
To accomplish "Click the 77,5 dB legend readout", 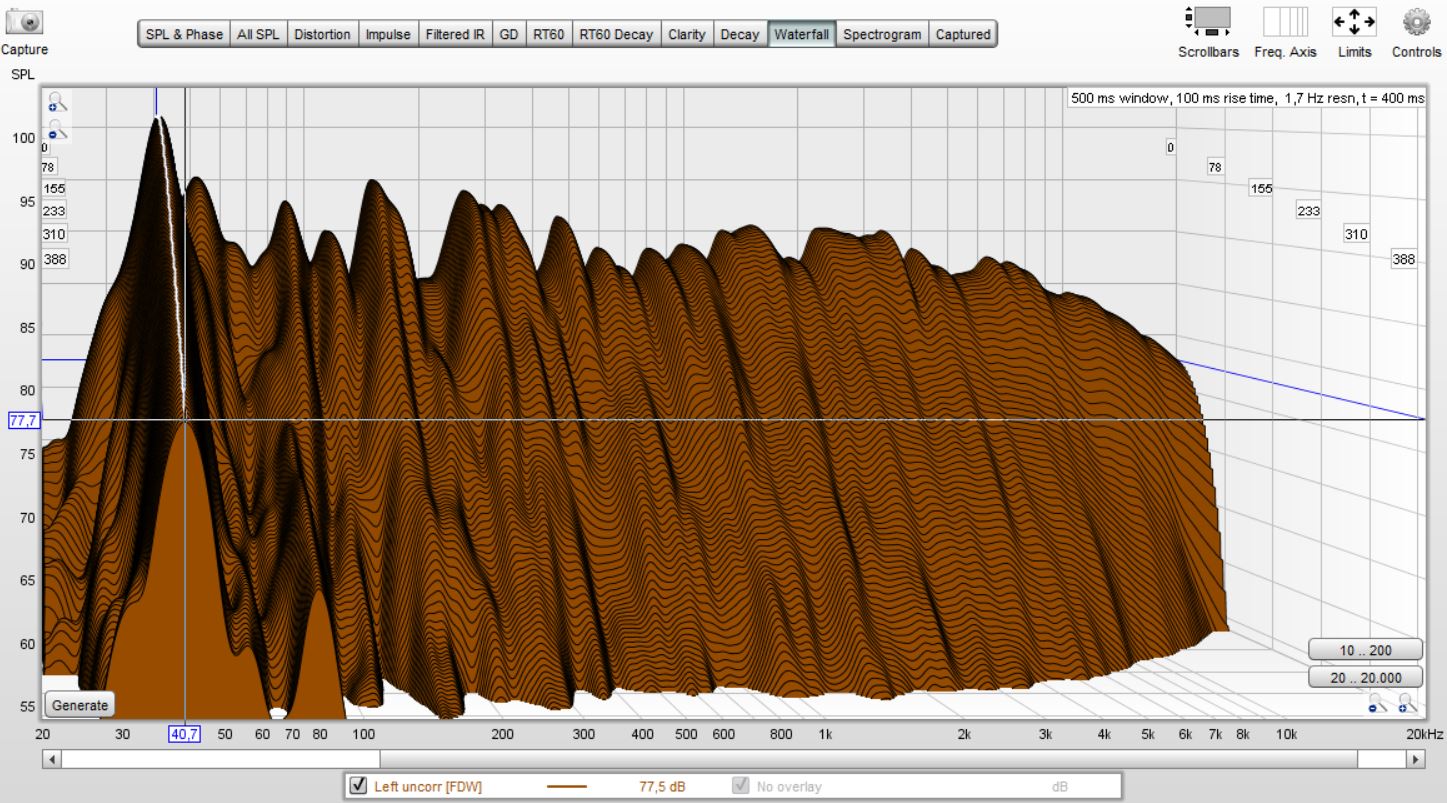I will [662, 787].
